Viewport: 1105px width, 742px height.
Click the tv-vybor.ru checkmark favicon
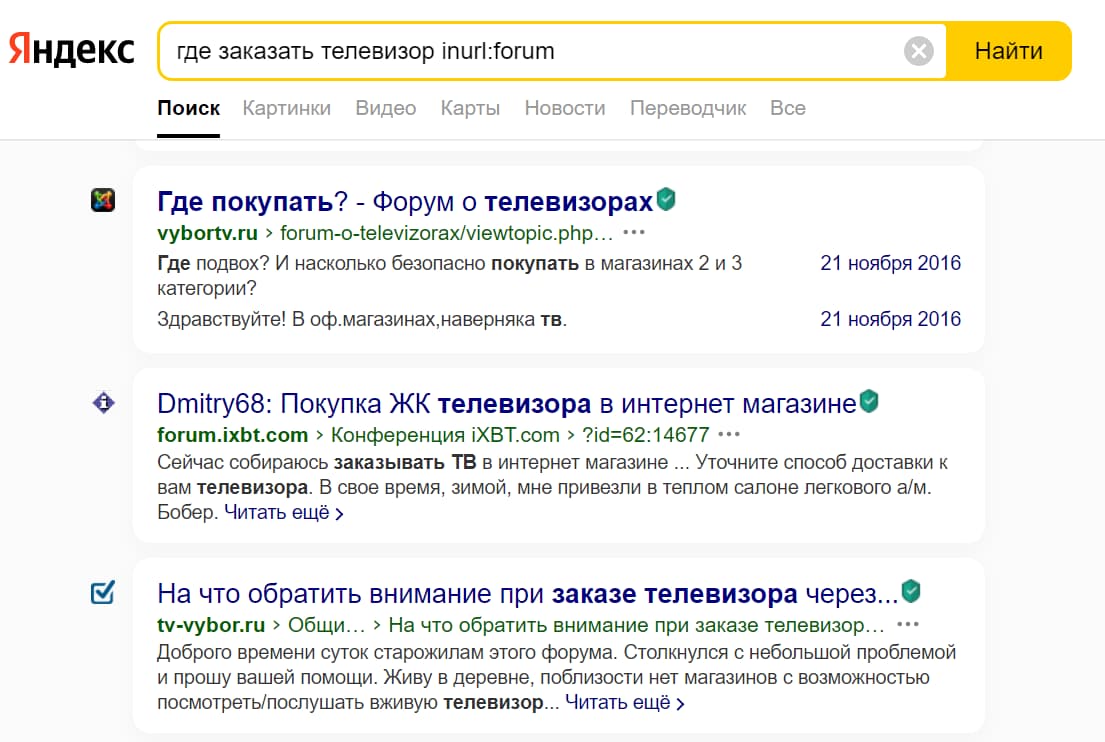click(103, 593)
